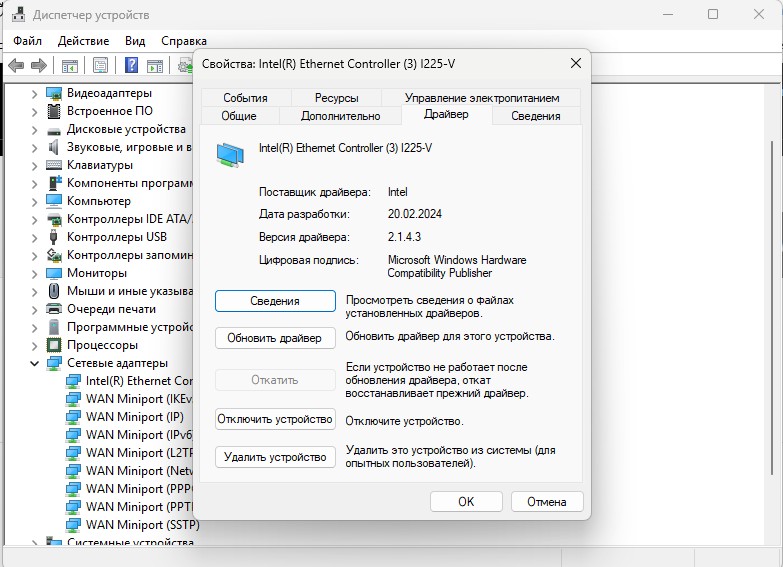Click the Отключить устройство button
The height and width of the screenshot is (567, 783).
coord(275,419)
